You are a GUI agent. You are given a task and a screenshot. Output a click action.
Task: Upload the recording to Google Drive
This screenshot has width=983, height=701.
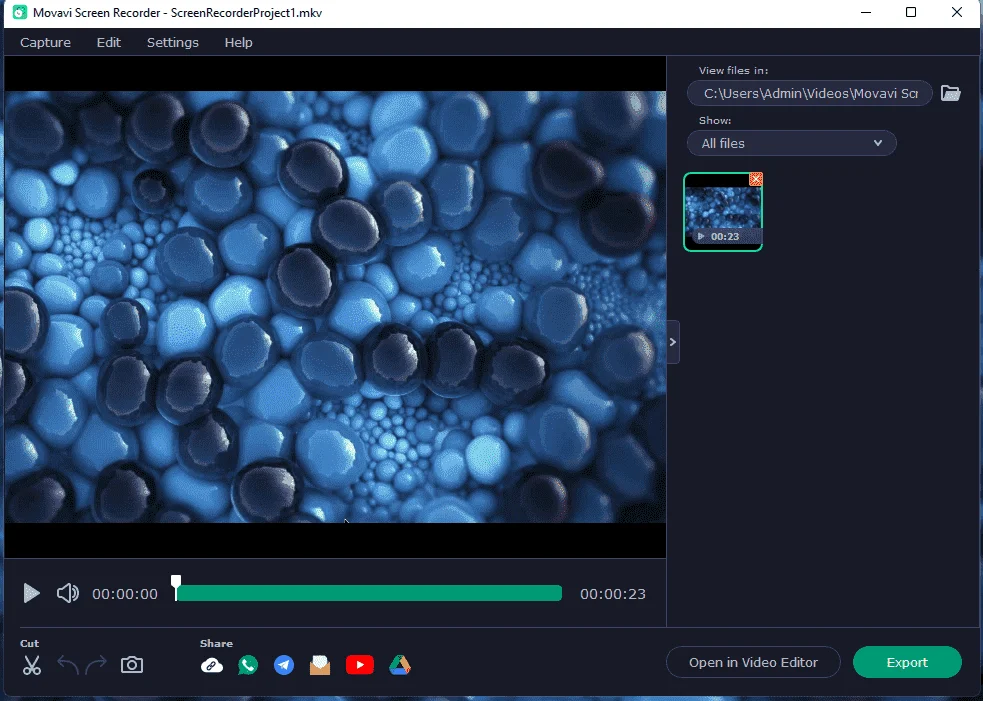coord(400,665)
